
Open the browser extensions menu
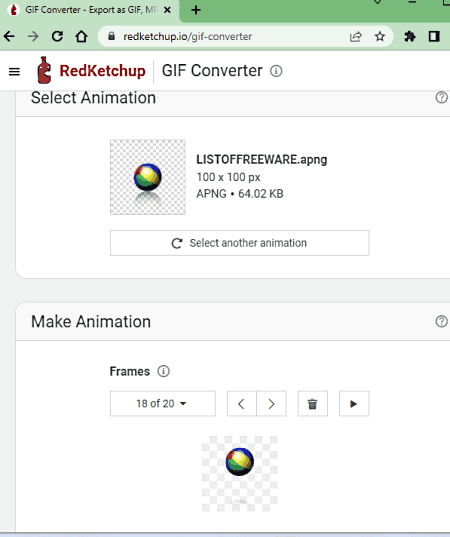tap(410, 36)
